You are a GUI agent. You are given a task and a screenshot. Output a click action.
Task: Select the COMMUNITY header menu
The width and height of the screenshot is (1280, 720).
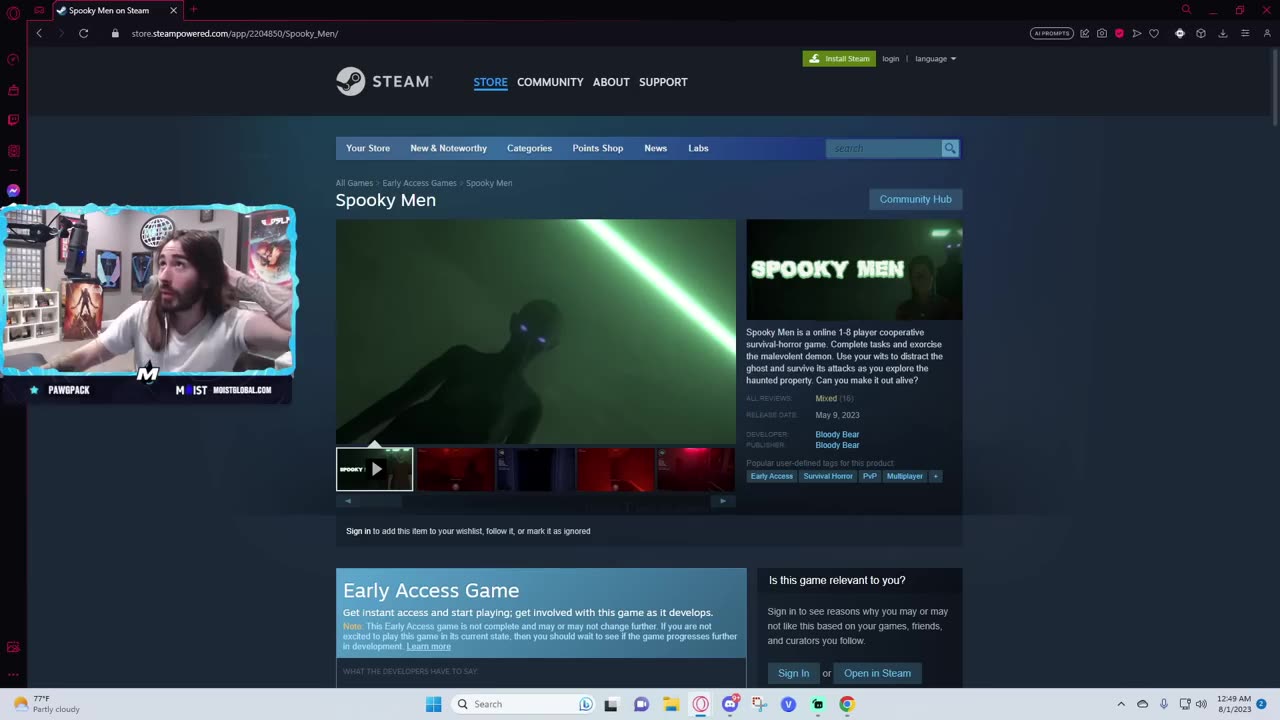pos(550,82)
